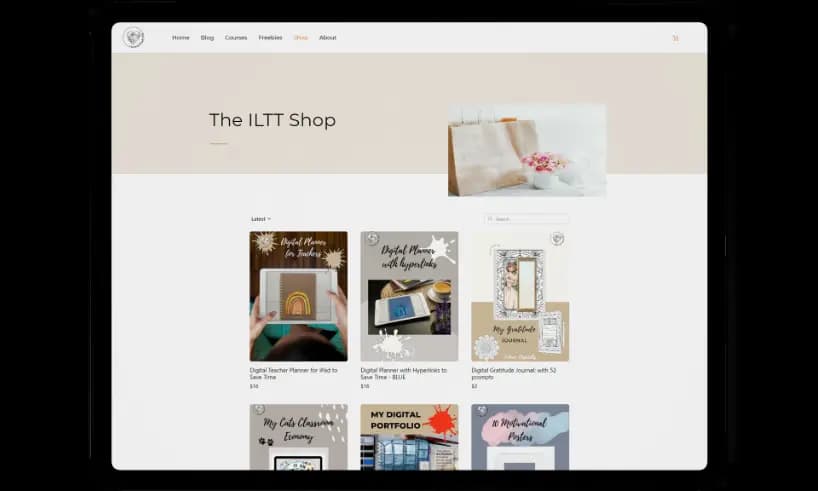The width and height of the screenshot is (818, 491).
Task: Click The ILTT Shop heading
Action: pos(272,120)
